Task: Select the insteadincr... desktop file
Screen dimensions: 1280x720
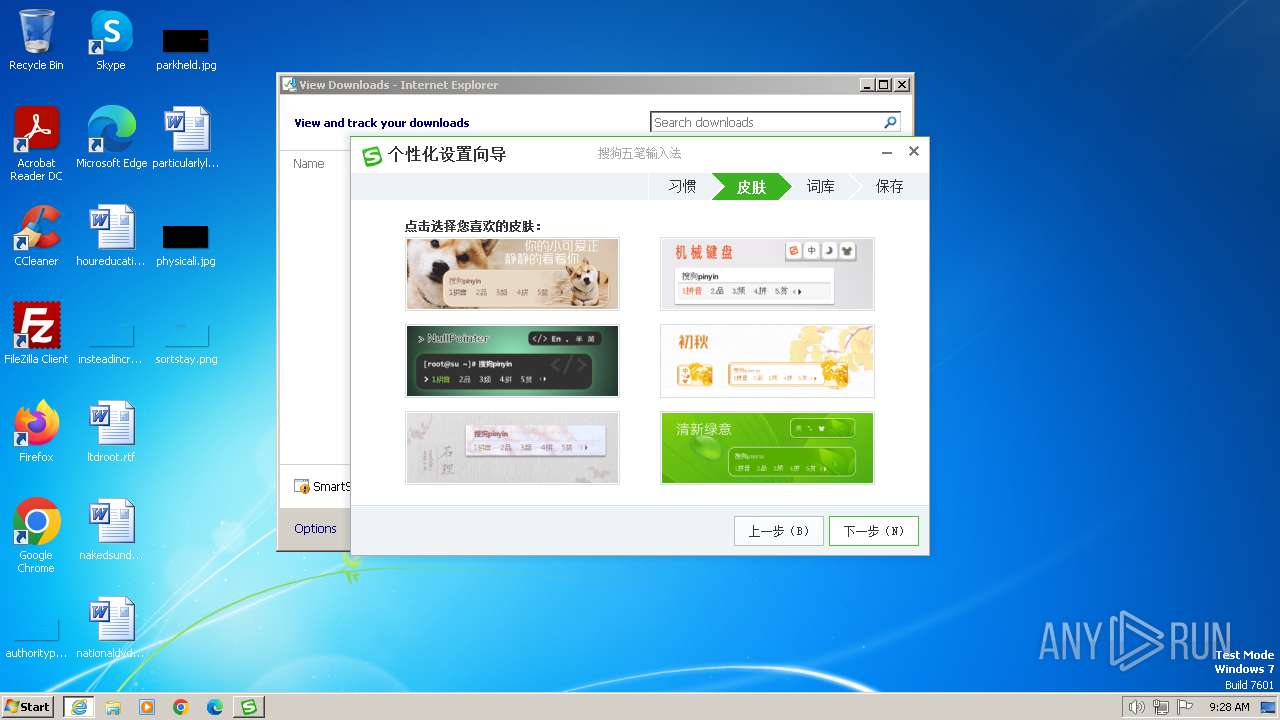Action: [111, 342]
